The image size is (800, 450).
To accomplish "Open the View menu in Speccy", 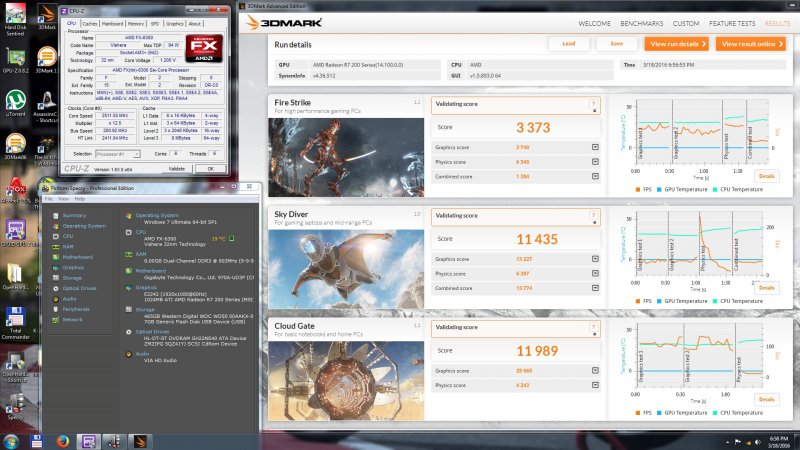I will pyautogui.click(x=63, y=198).
